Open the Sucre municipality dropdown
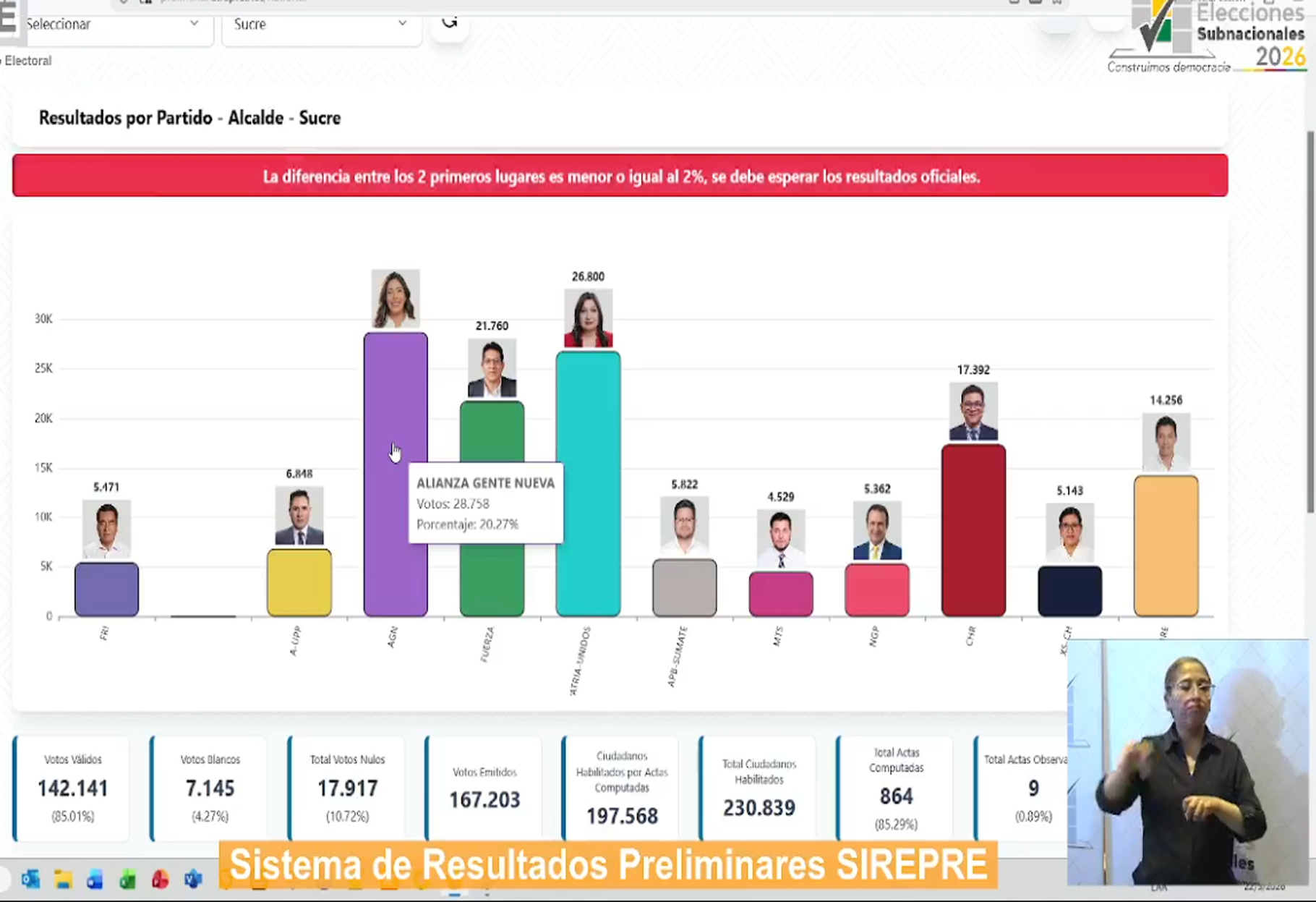Image resolution: width=1316 pixels, height=902 pixels. tap(320, 24)
